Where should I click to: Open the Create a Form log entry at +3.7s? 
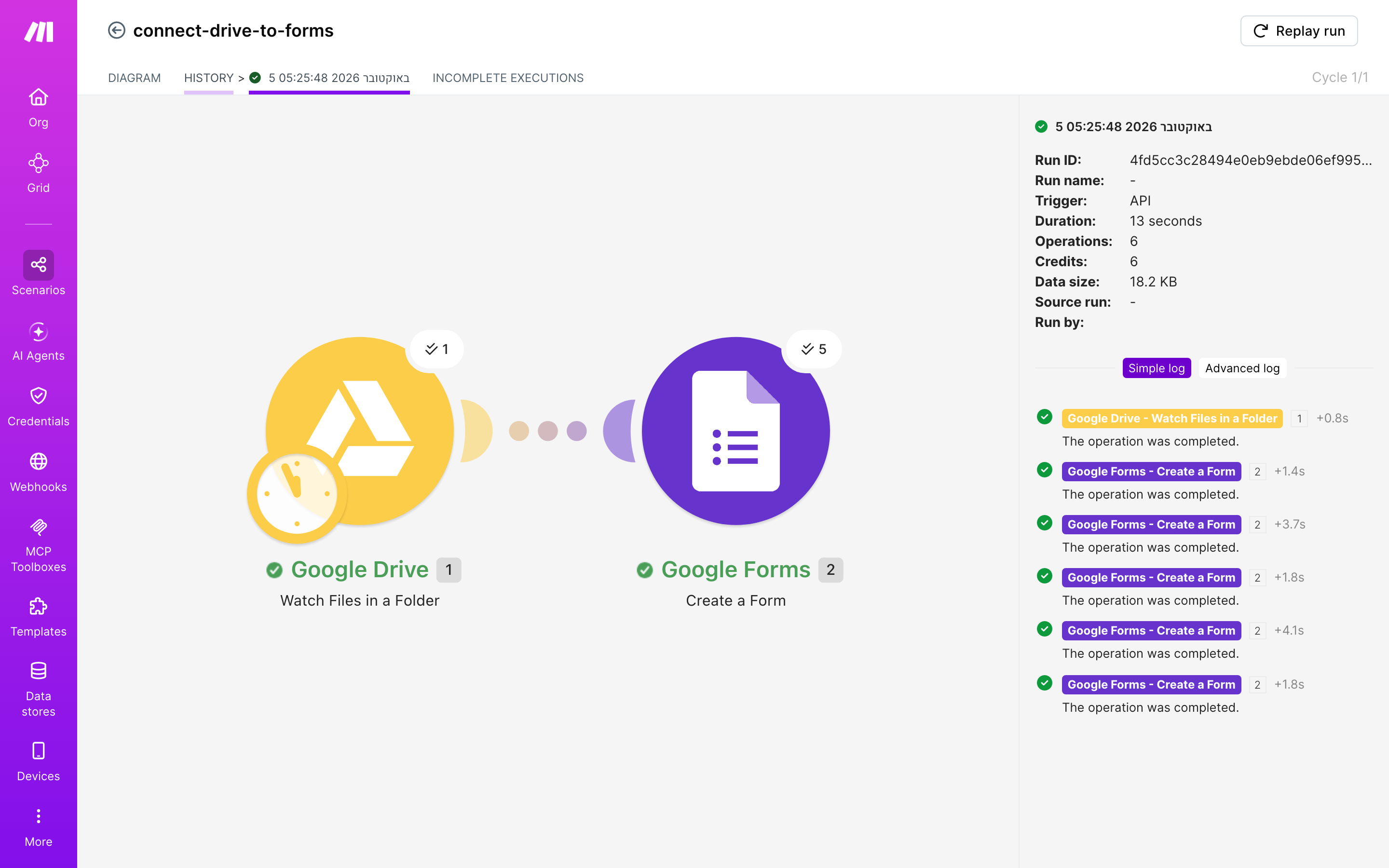click(x=1151, y=524)
